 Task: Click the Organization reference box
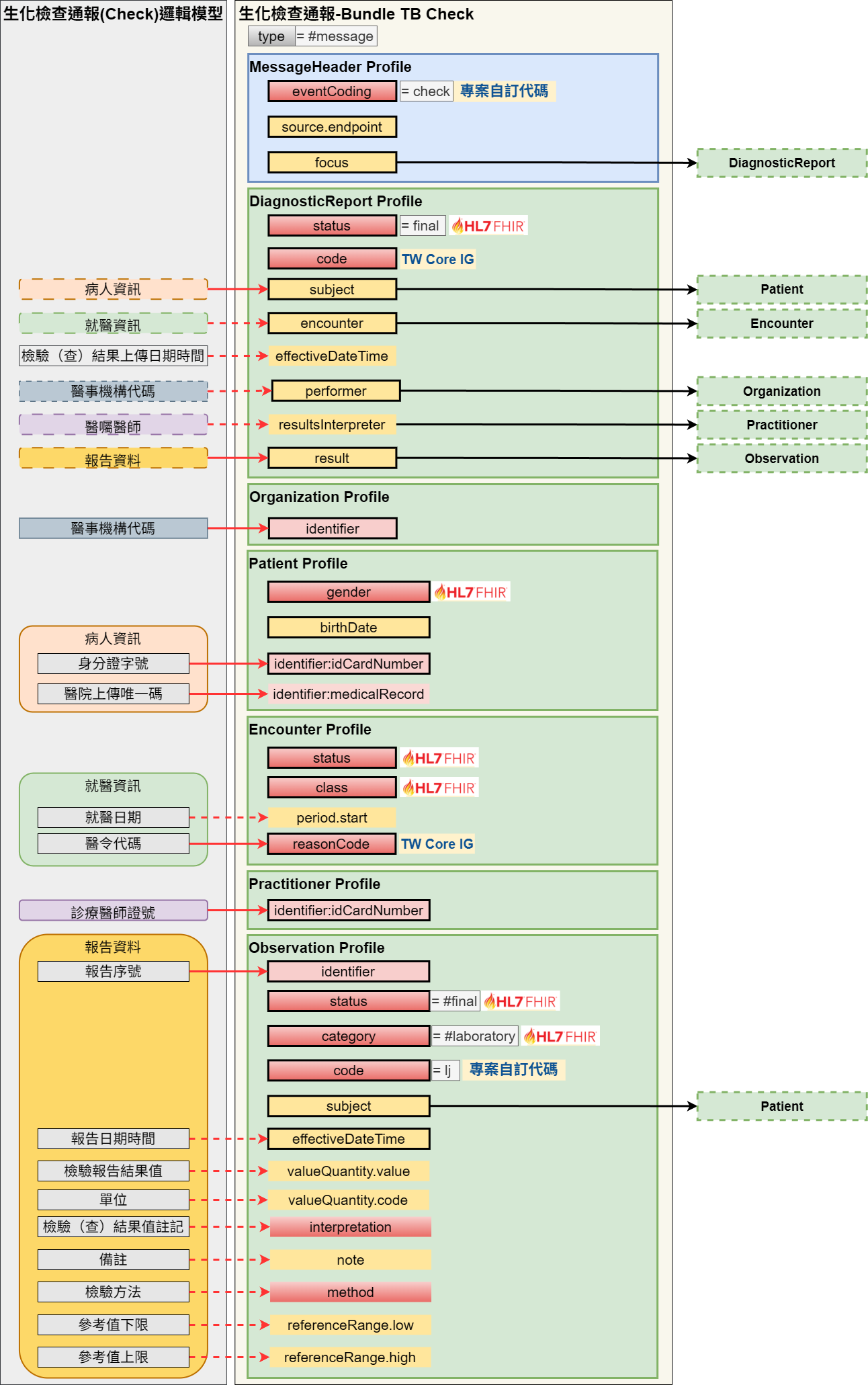[x=782, y=391]
